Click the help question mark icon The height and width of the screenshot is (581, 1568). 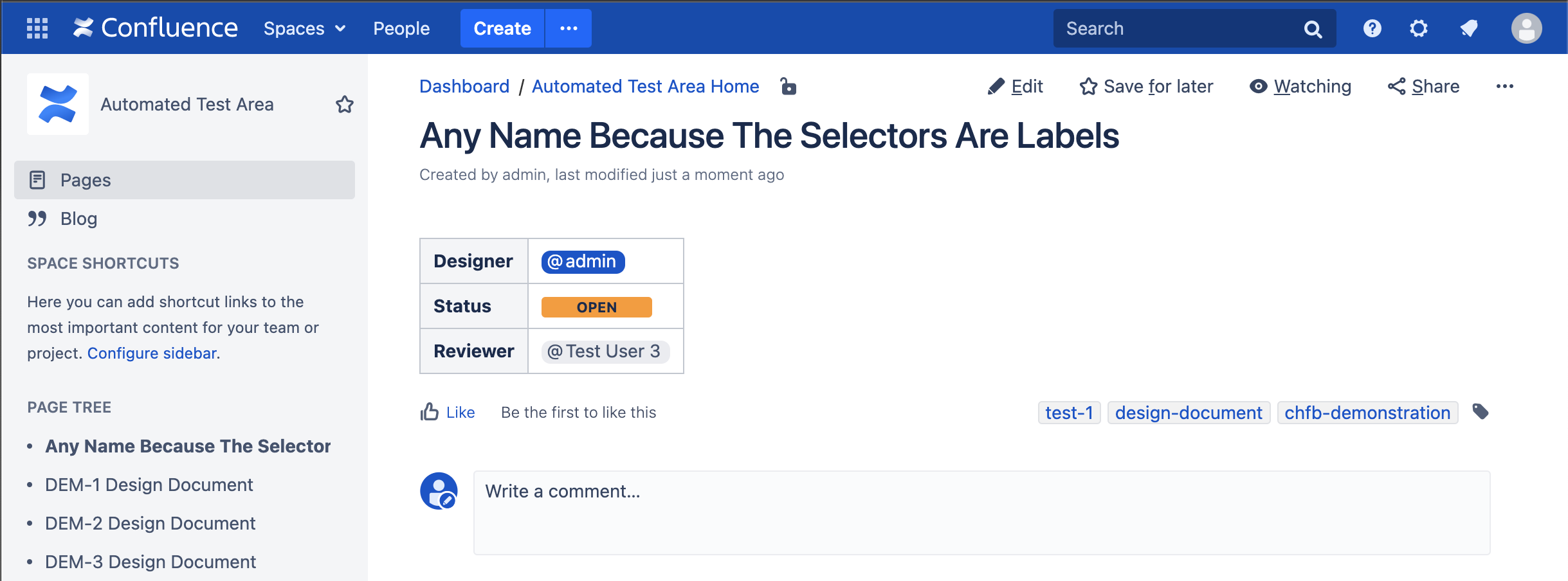pos(1372,28)
